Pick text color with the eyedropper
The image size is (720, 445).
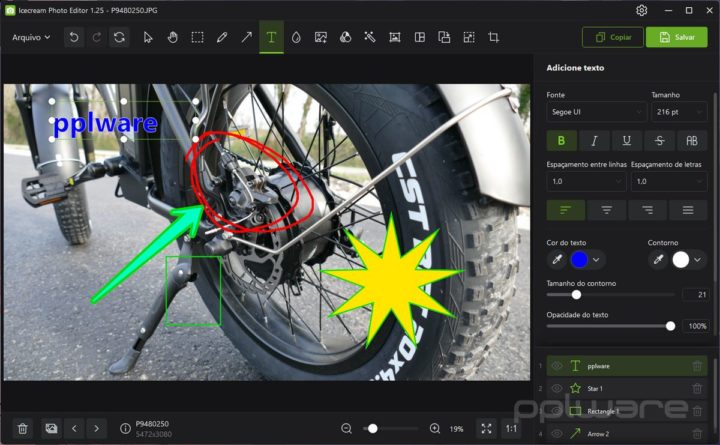pyautogui.click(x=557, y=260)
